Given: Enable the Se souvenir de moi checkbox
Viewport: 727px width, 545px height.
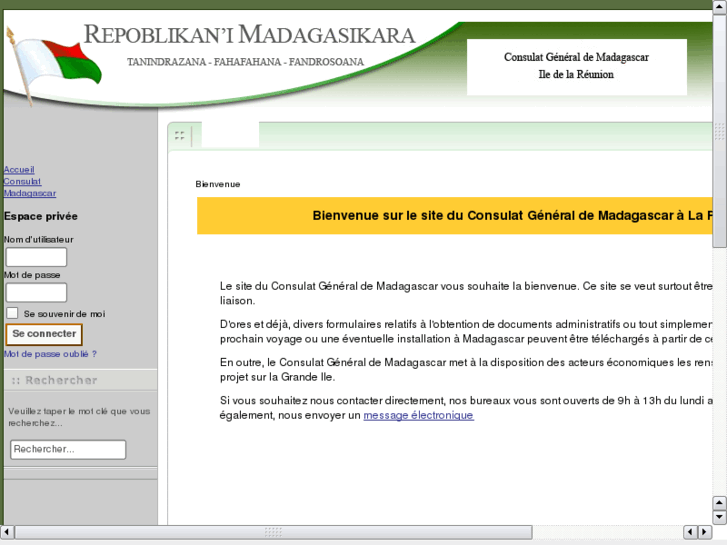Looking at the screenshot, I should (x=12, y=313).
